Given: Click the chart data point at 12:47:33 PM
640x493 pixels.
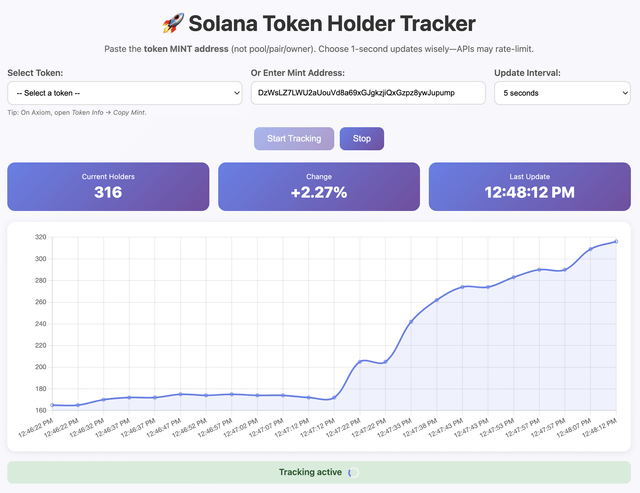Looking at the screenshot, I should [411, 322].
